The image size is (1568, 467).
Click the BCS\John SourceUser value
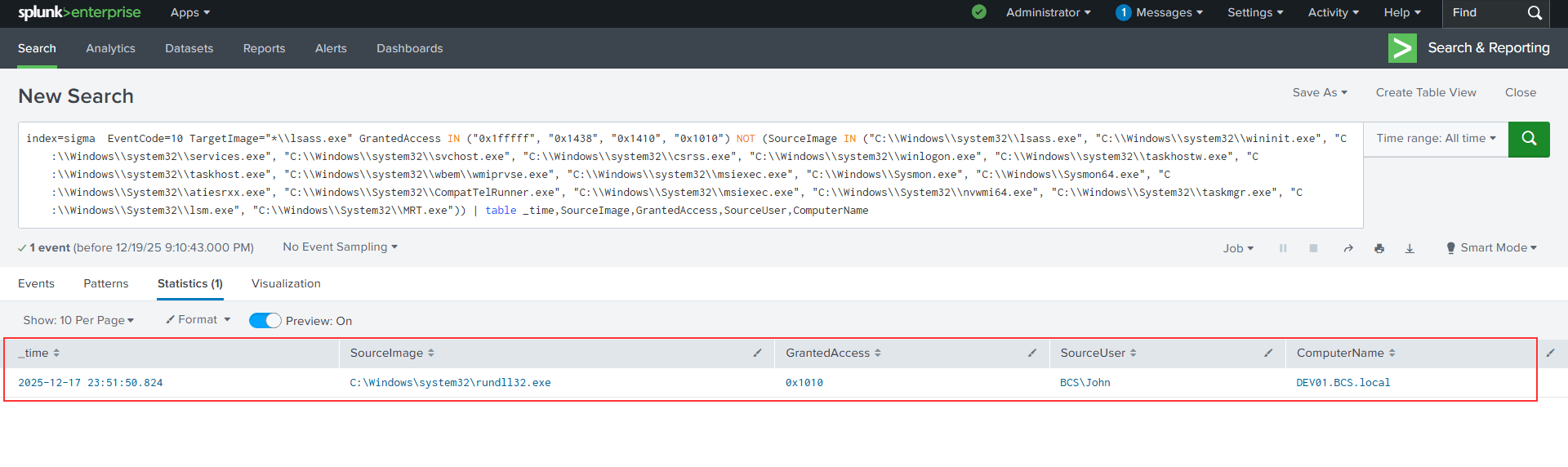point(1085,382)
